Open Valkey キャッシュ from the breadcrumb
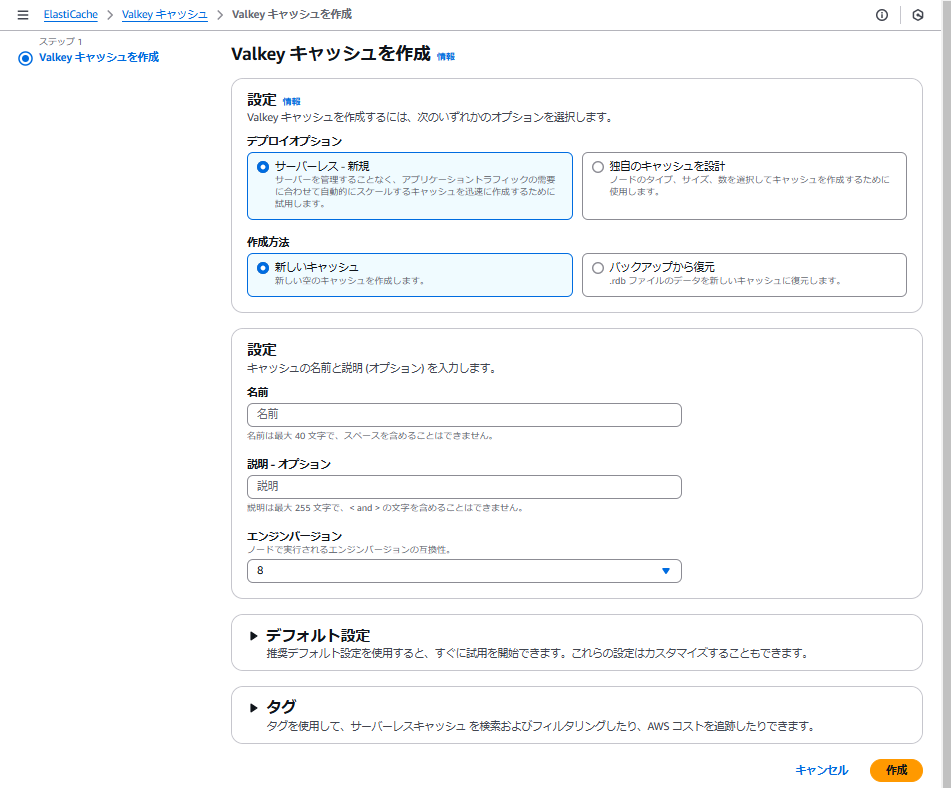The width and height of the screenshot is (951, 788). (164, 14)
